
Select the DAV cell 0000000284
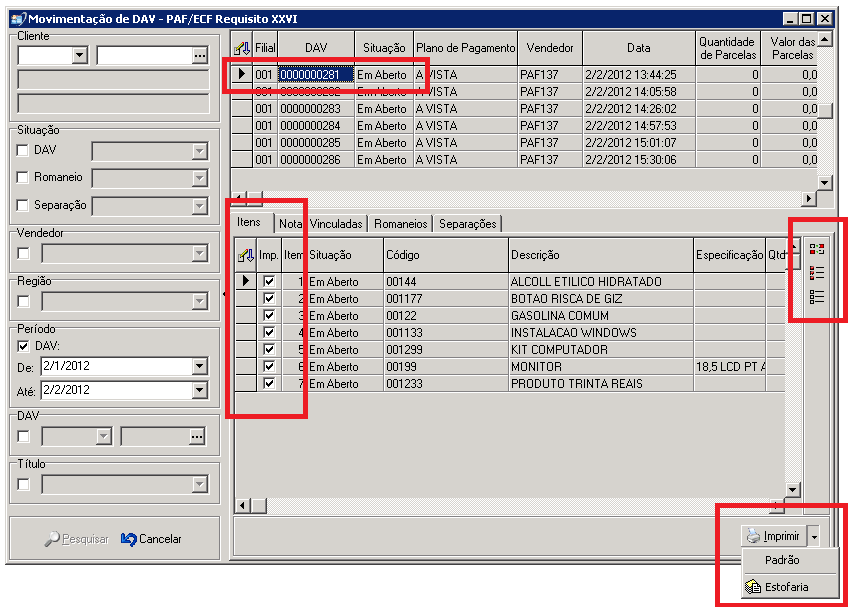[x=316, y=126]
